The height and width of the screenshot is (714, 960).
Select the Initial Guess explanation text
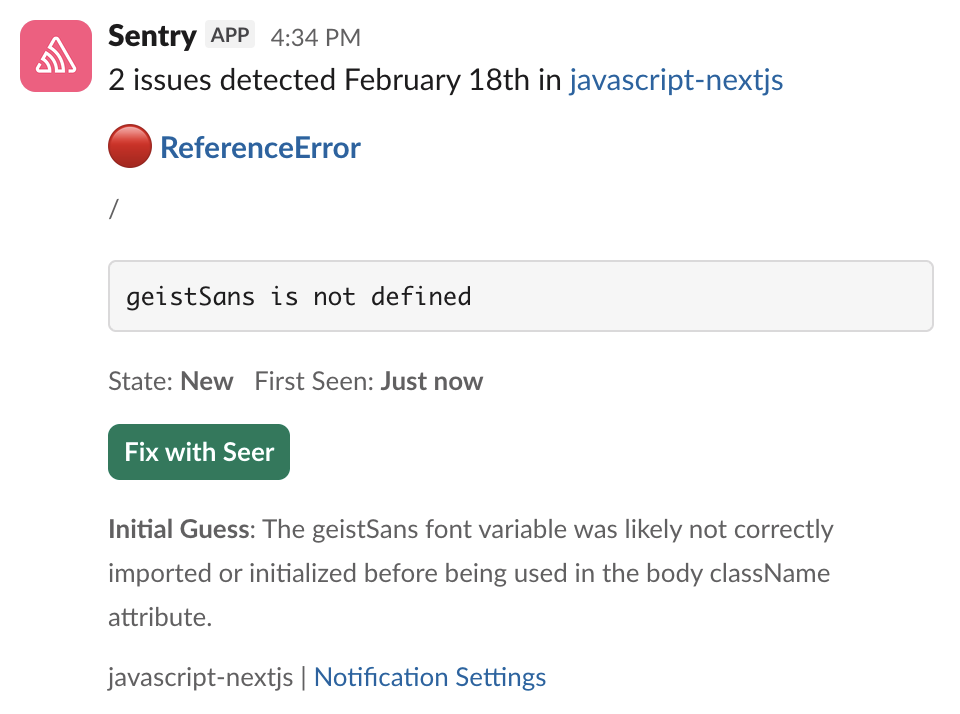[x=470, y=573]
